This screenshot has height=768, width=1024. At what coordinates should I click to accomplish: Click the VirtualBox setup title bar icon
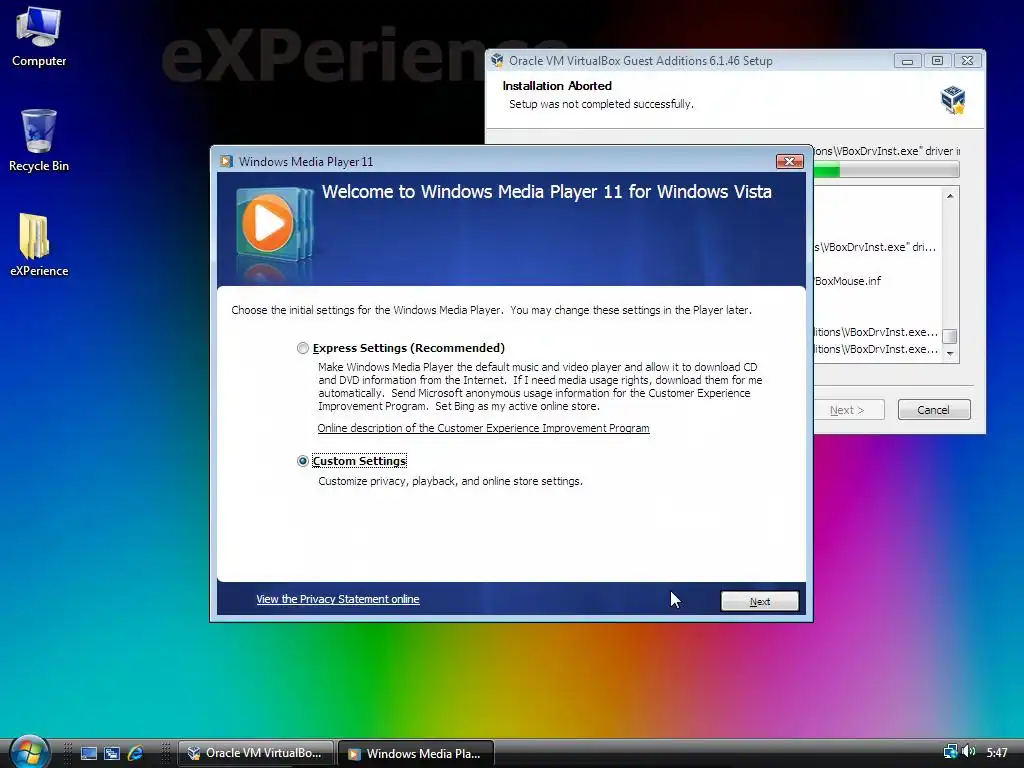pyautogui.click(x=497, y=61)
